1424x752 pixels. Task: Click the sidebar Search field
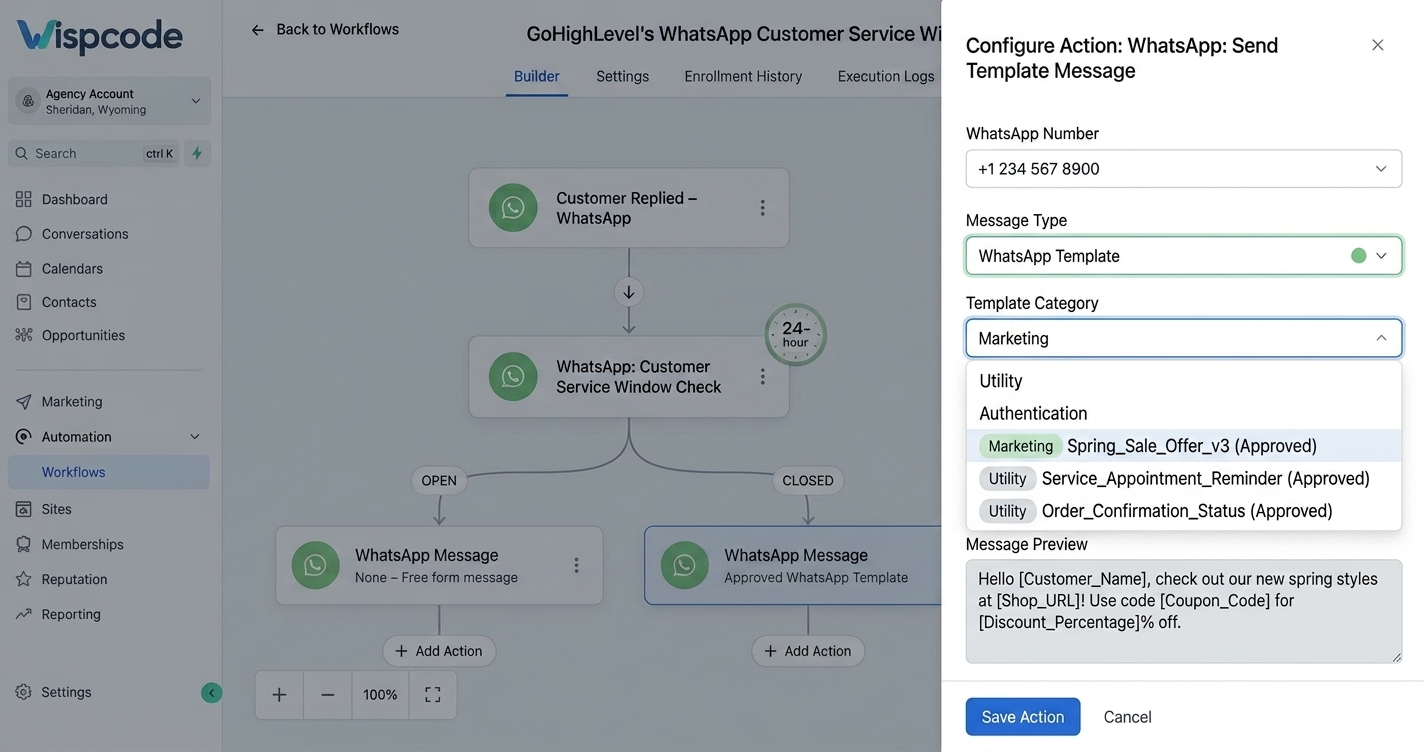coord(94,153)
